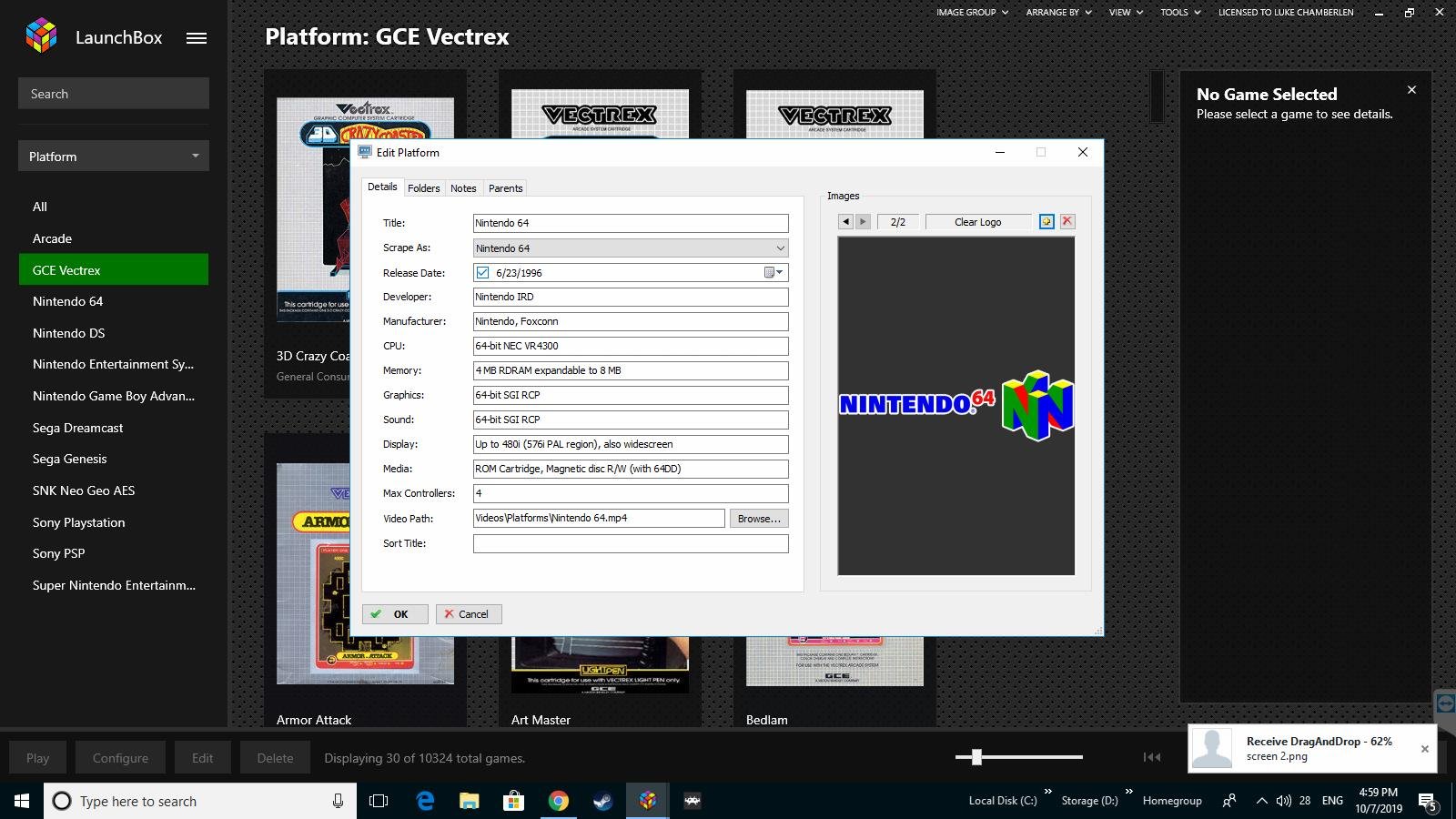Open Steam from taskbar
The width and height of the screenshot is (1456, 819).
point(602,801)
